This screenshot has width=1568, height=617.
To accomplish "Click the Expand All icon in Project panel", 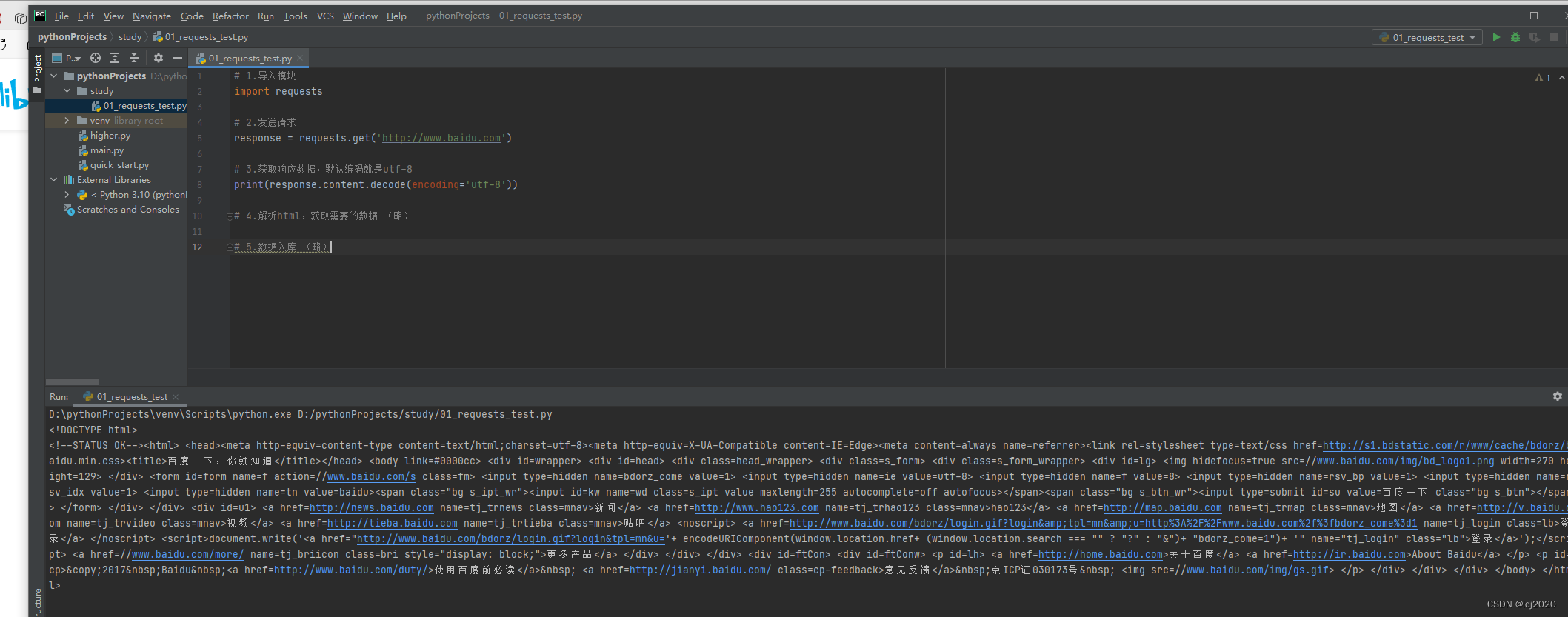I will [115, 58].
